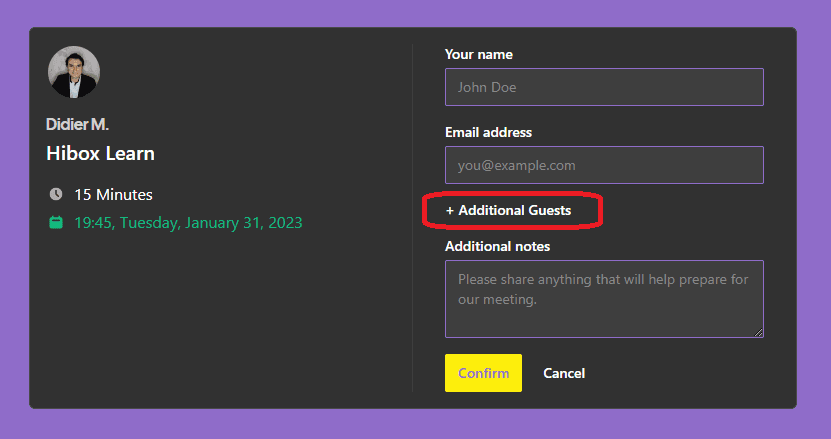
Task: Click the green calendar icon
Action: point(56,222)
